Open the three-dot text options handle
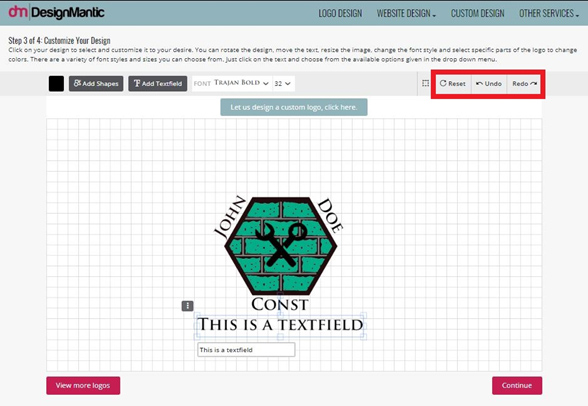The height and width of the screenshot is (406, 588). pos(188,306)
